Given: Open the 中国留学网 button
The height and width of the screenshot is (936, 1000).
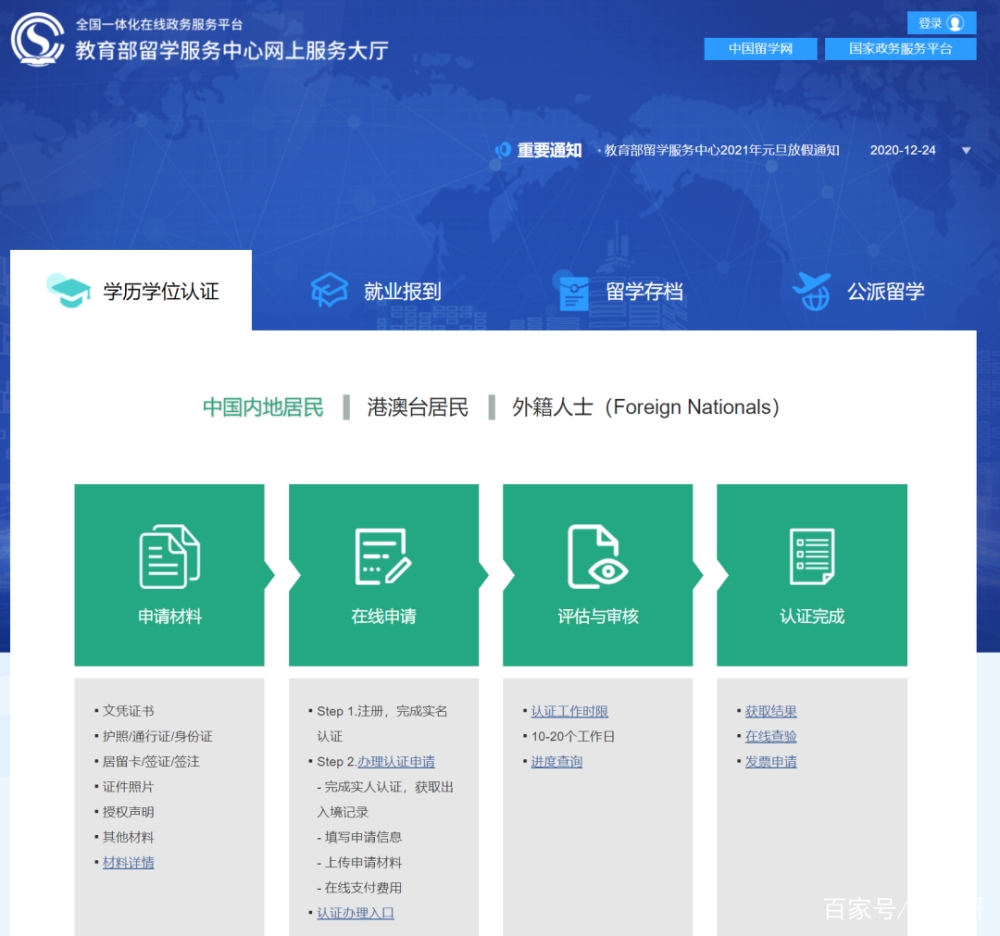Looking at the screenshot, I should click(760, 49).
